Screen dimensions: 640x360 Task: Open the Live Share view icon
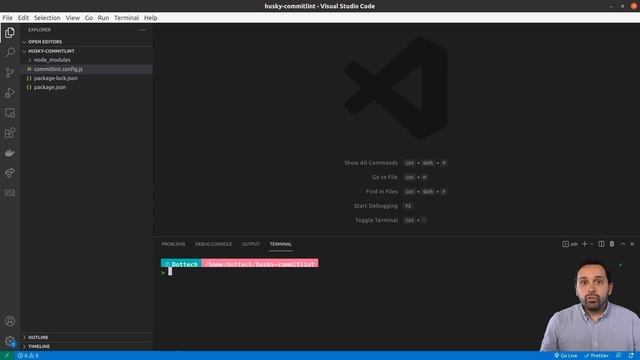[x=10, y=173]
